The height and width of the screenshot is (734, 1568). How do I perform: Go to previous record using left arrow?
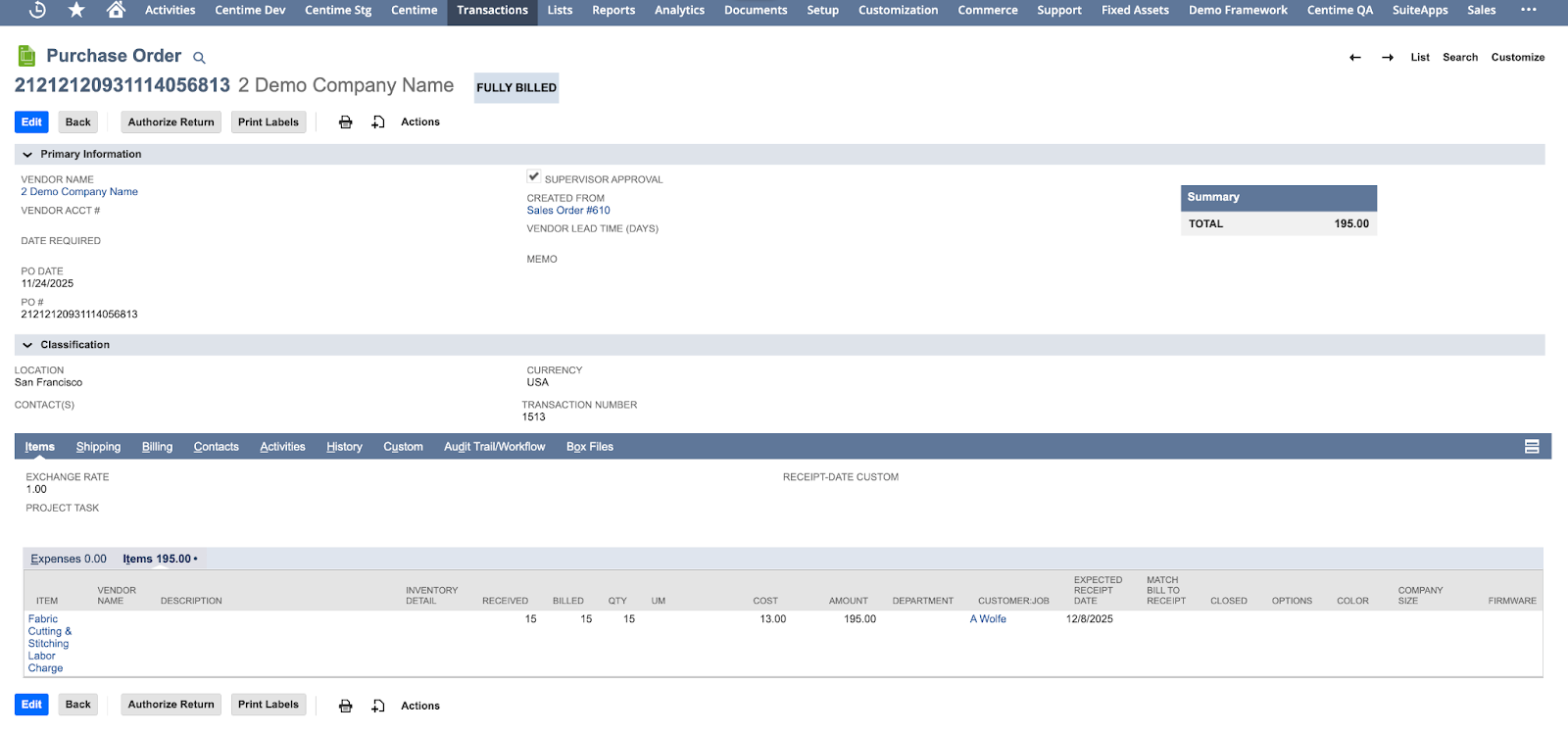[1355, 58]
